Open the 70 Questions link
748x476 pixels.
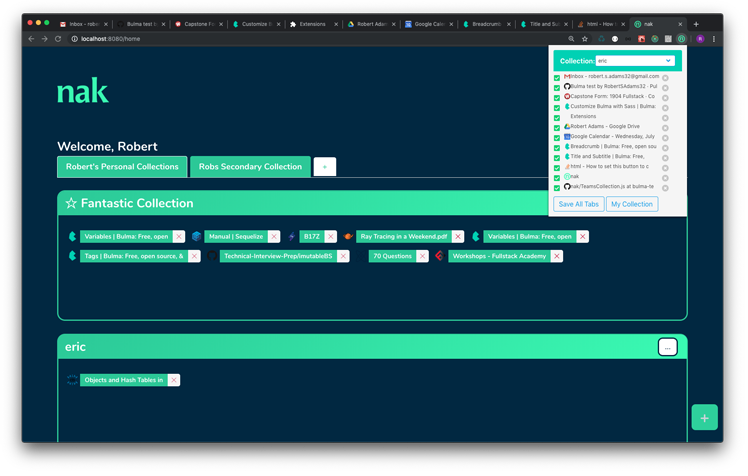393,257
